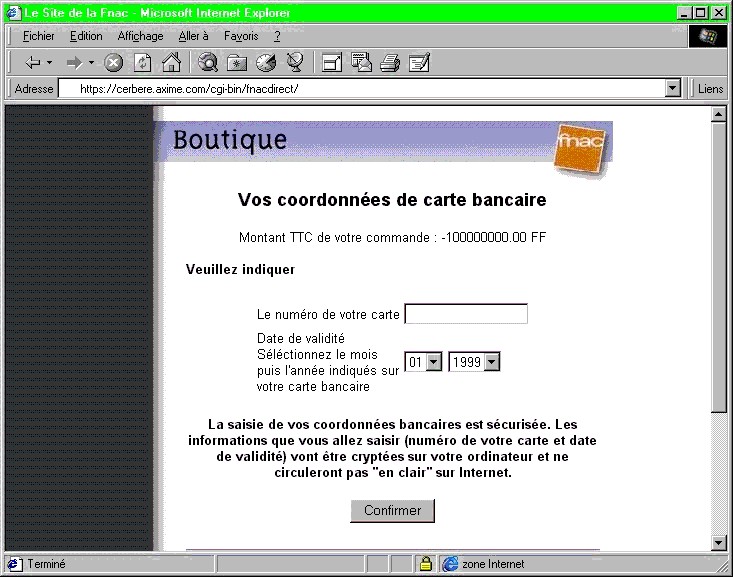Open the year 1999 dropdown

tap(492, 362)
